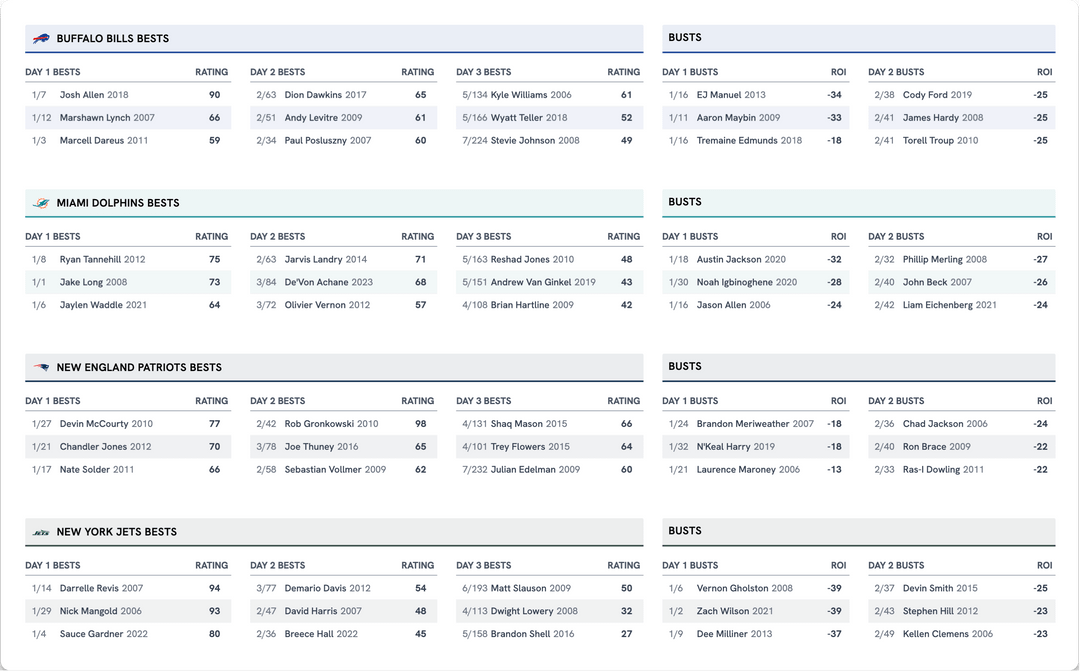This screenshot has width=1080, height=671.
Task: Open Zach Wilson 2021 bust entry
Action: point(735,611)
